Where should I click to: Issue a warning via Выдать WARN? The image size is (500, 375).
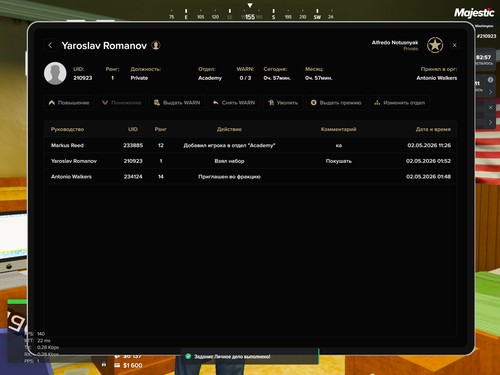[177, 103]
